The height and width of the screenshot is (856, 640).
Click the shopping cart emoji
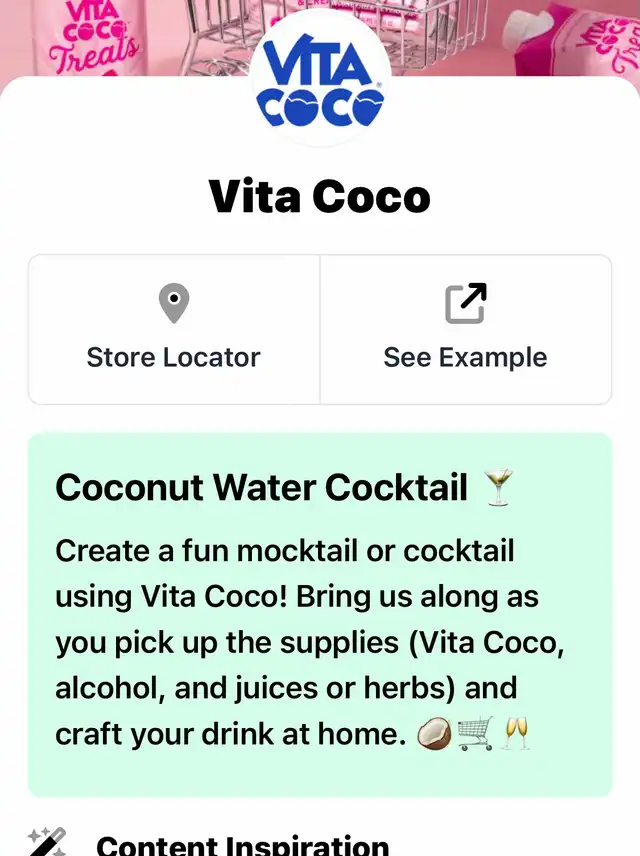pyautogui.click(x=475, y=734)
